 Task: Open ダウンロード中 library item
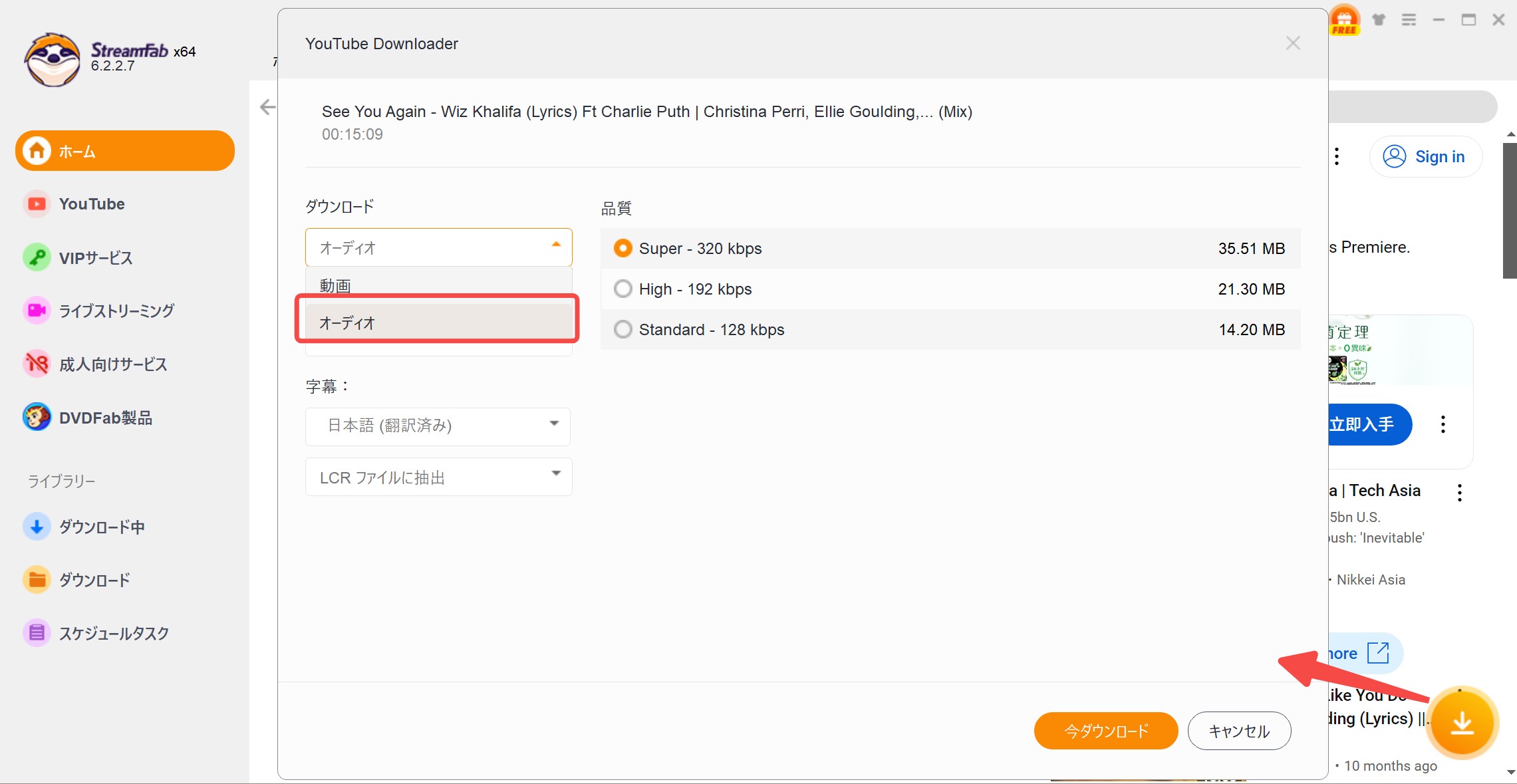pos(102,527)
